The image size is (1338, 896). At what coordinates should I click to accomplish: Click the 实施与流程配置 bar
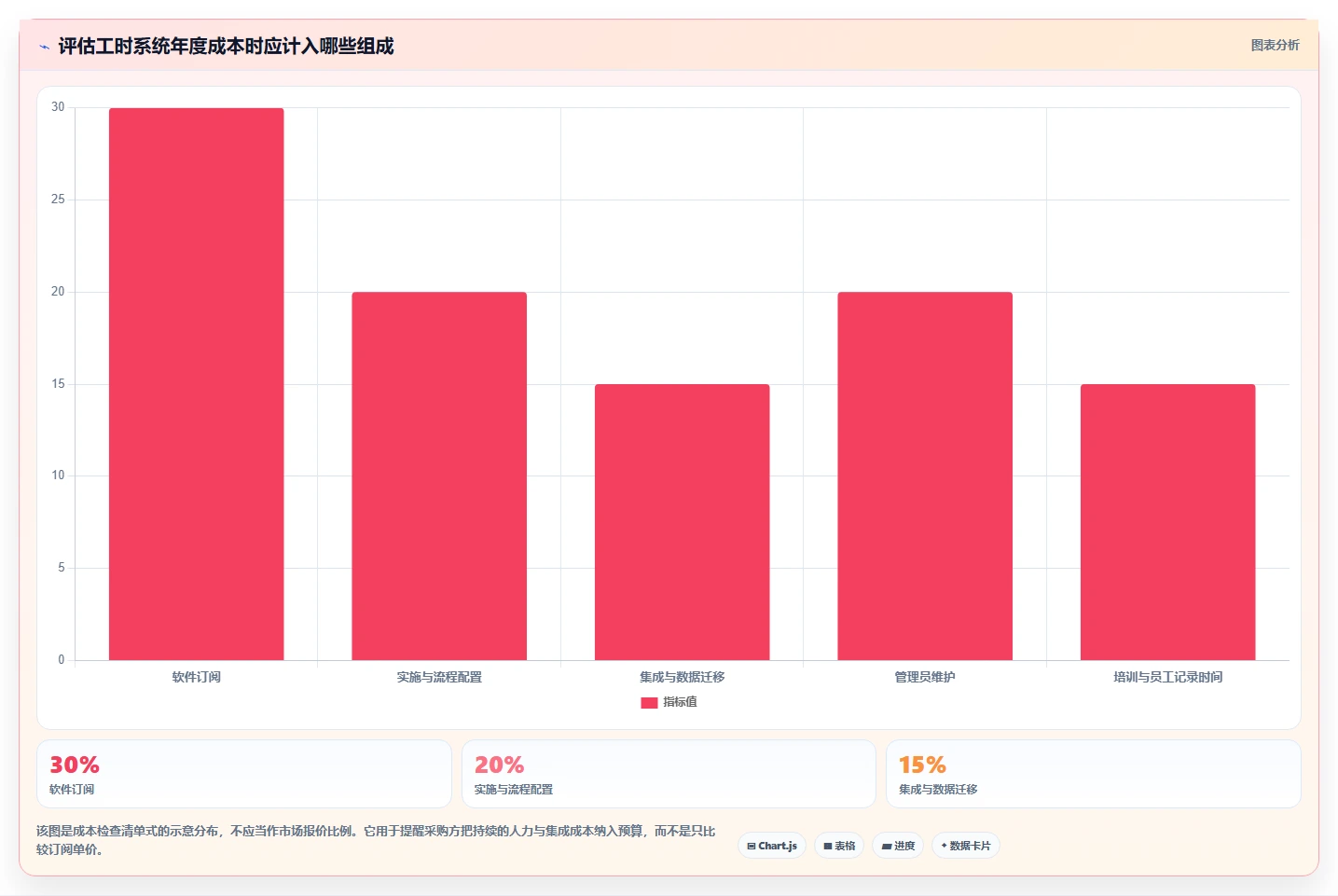pyautogui.click(x=439, y=476)
